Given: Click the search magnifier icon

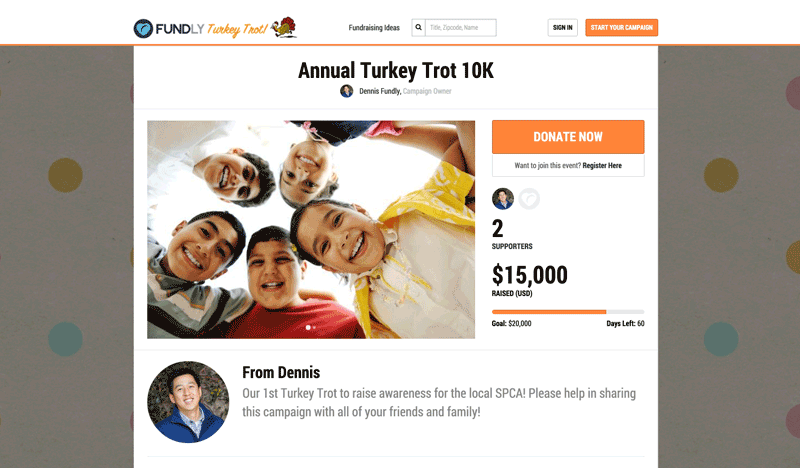Looking at the screenshot, I should coord(418,28).
